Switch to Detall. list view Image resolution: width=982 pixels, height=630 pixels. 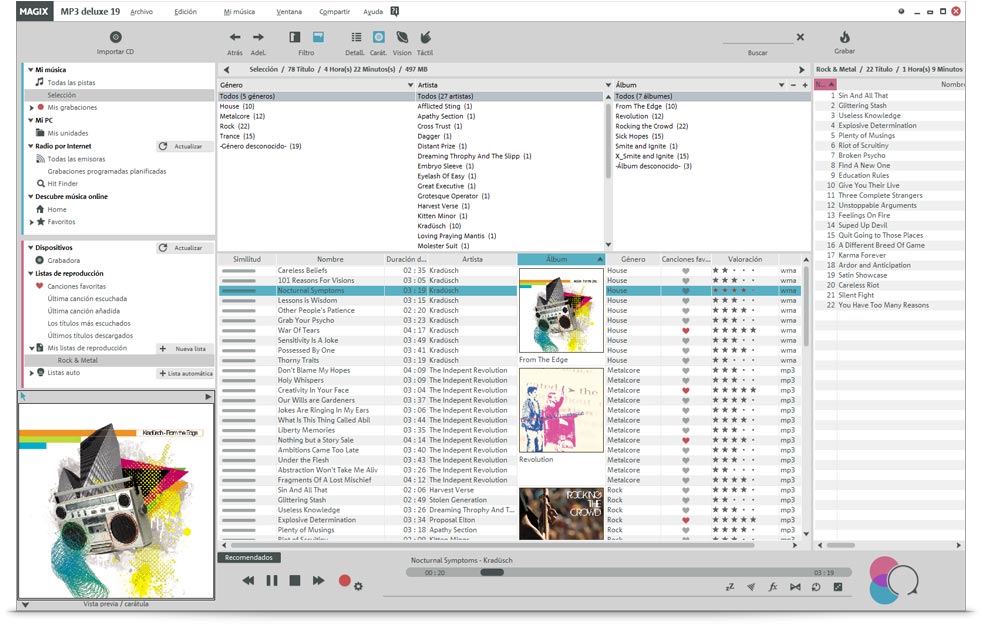356,37
